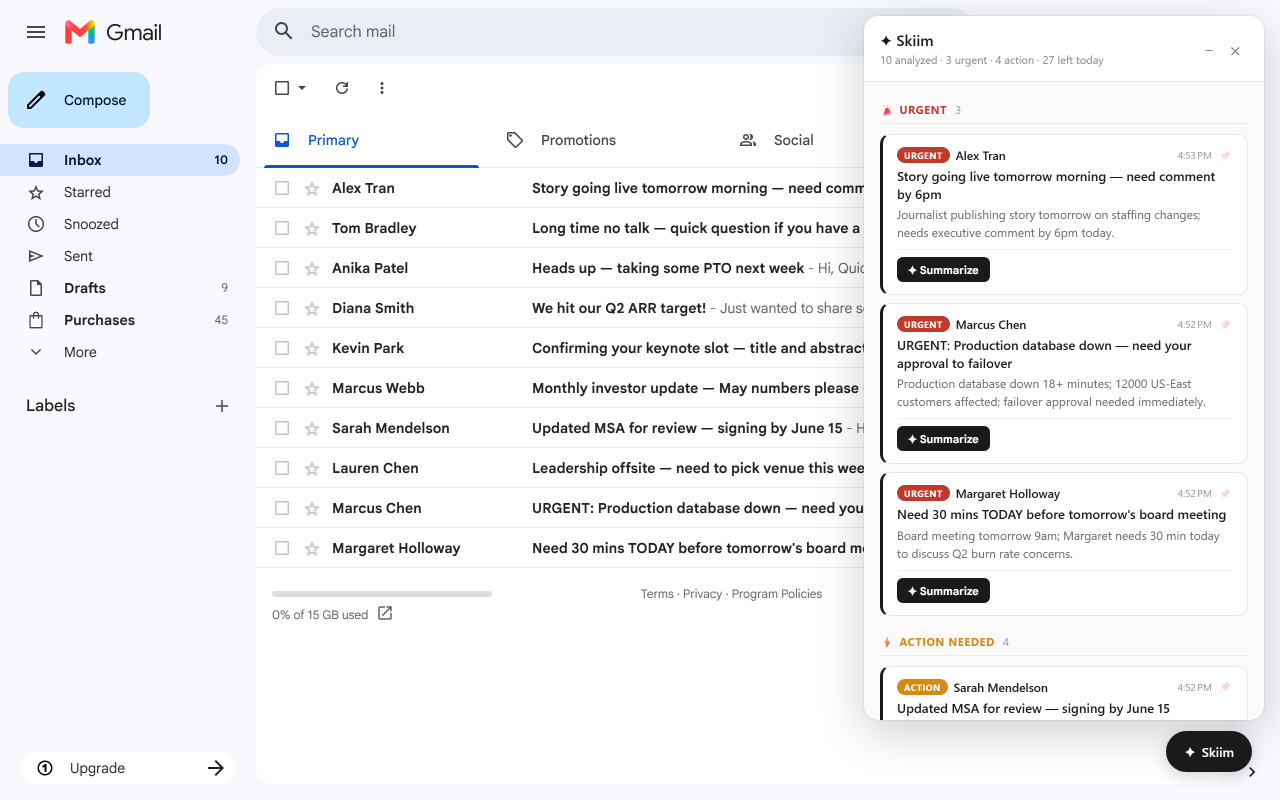Click the Terms link

click(657, 594)
